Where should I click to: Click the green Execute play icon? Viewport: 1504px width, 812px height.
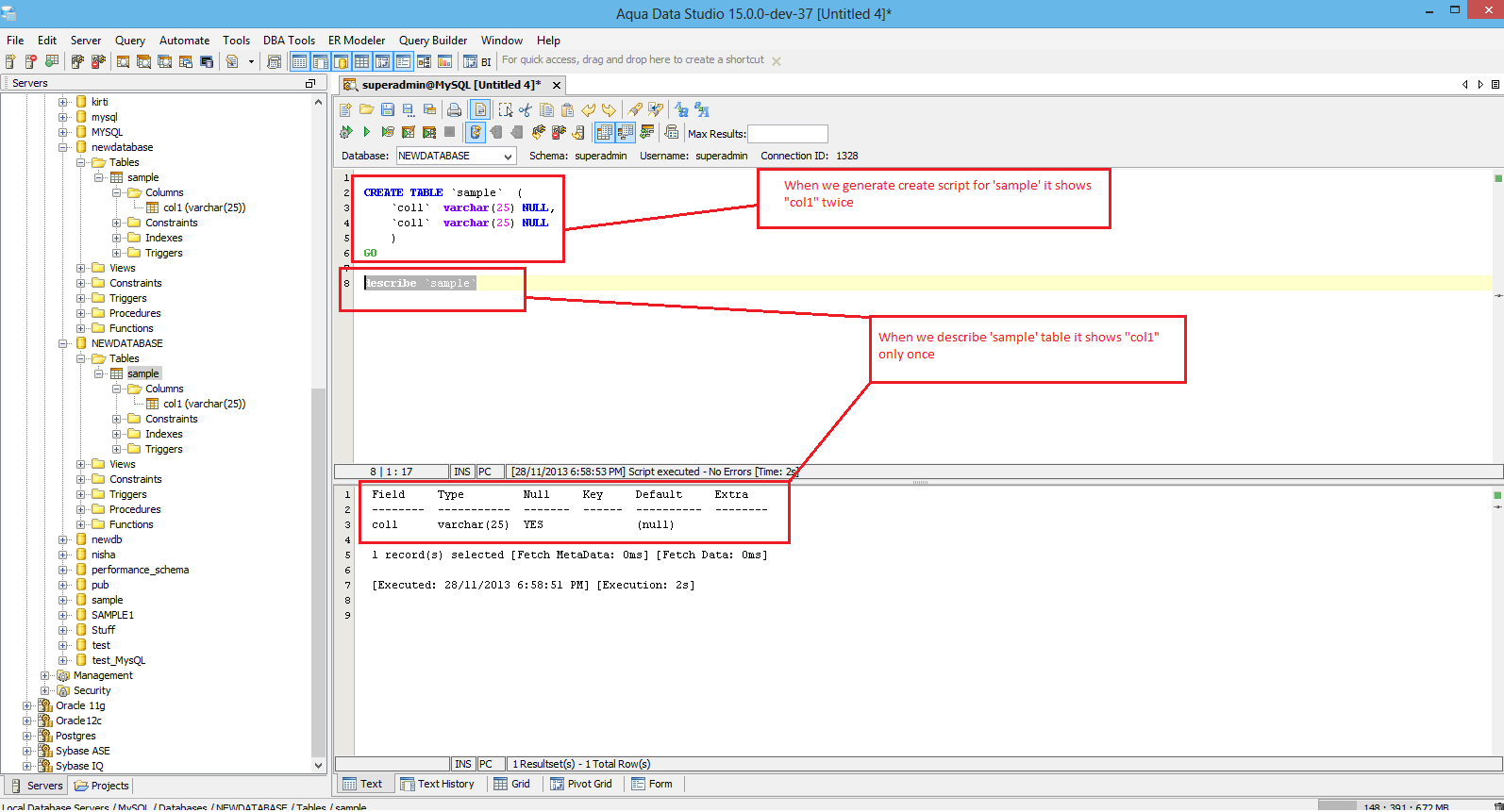click(366, 132)
